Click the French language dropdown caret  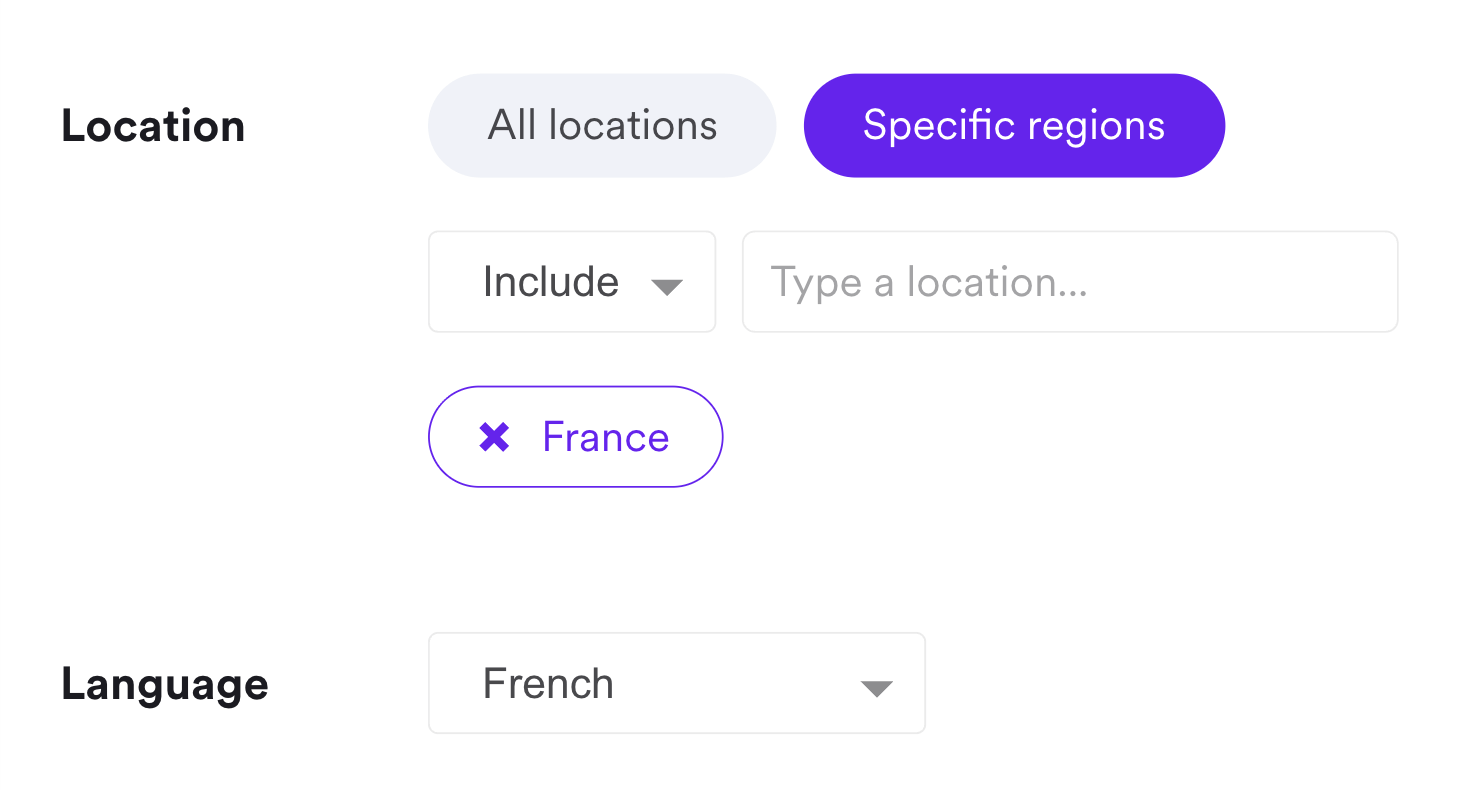(x=876, y=688)
